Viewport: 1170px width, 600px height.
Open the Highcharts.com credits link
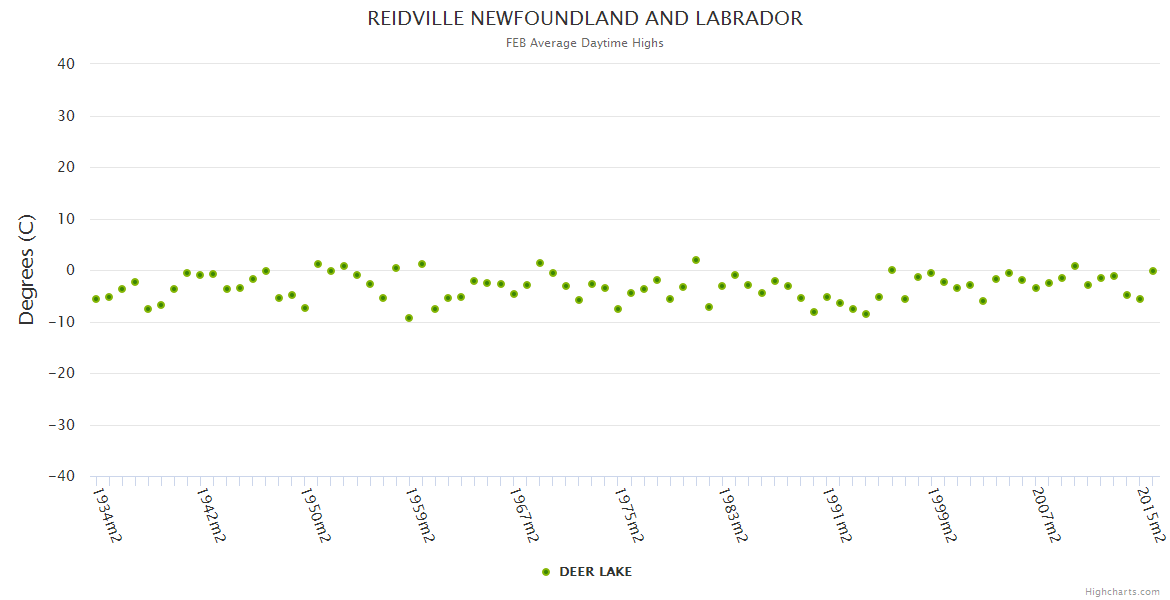coord(1122,591)
